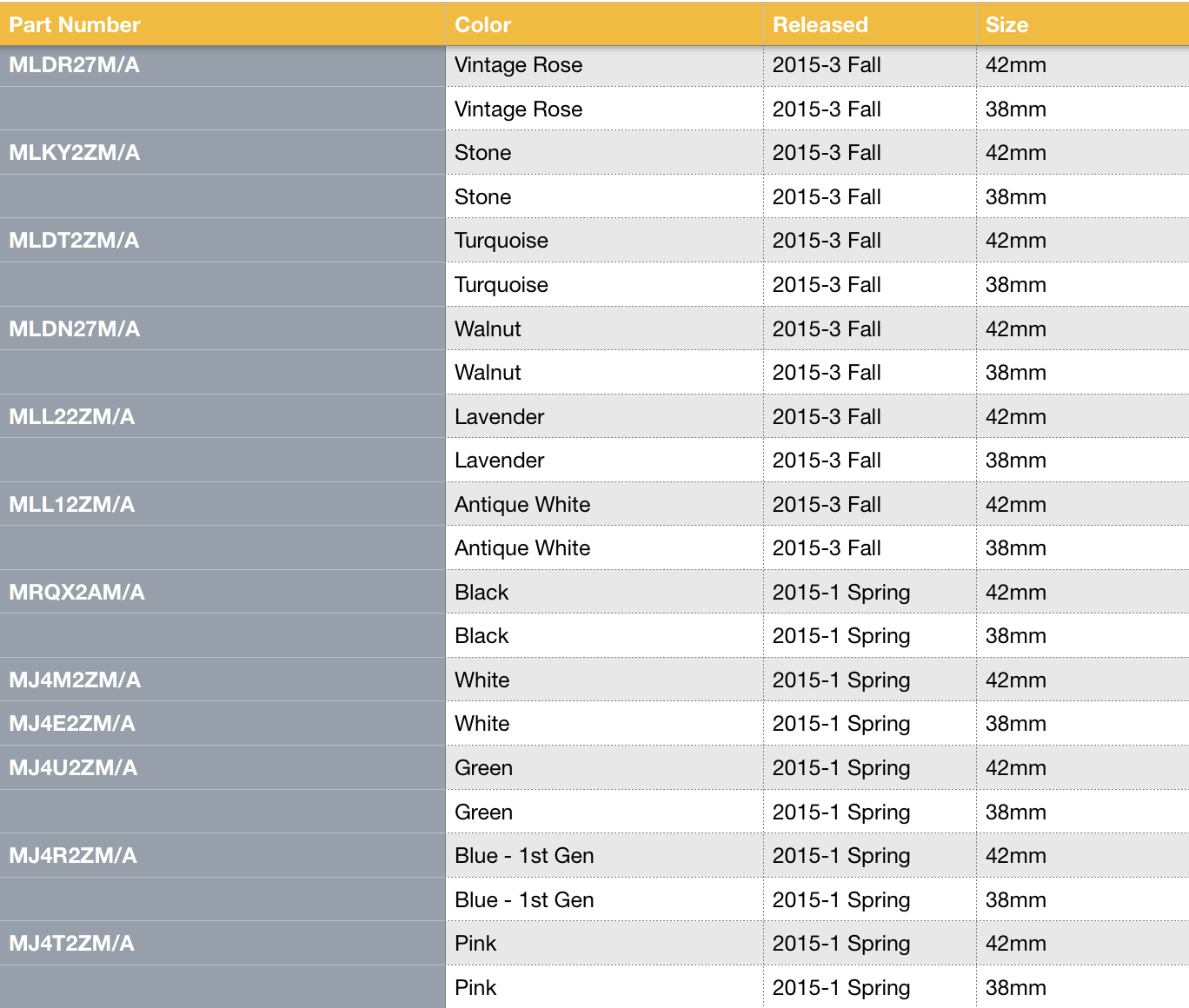Click the 42mm size cell for Walnut
The width and height of the screenshot is (1189, 1008).
click(1016, 329)
